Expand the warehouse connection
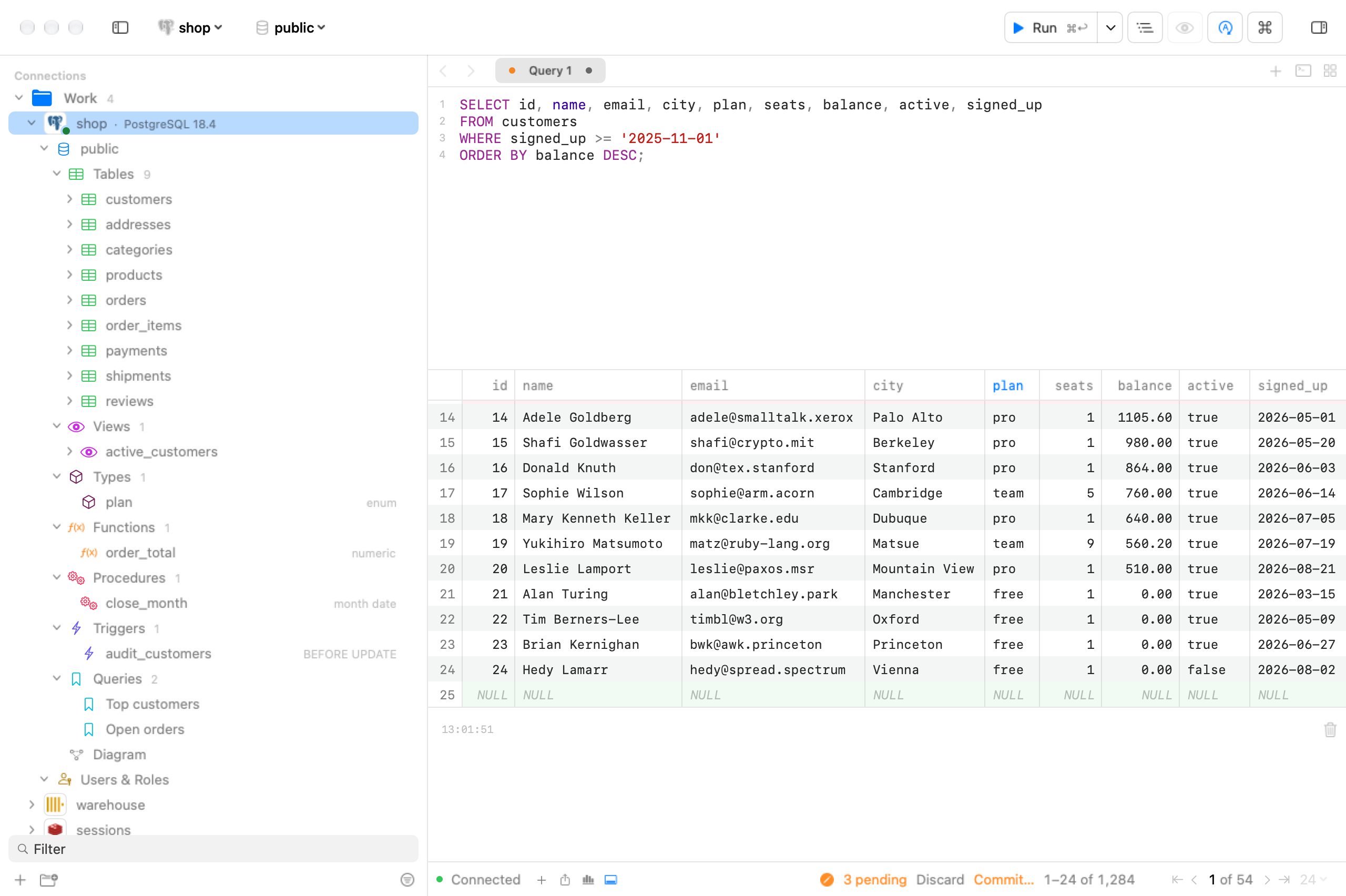This screenshot has width=1346, height=896. point(32,805)
